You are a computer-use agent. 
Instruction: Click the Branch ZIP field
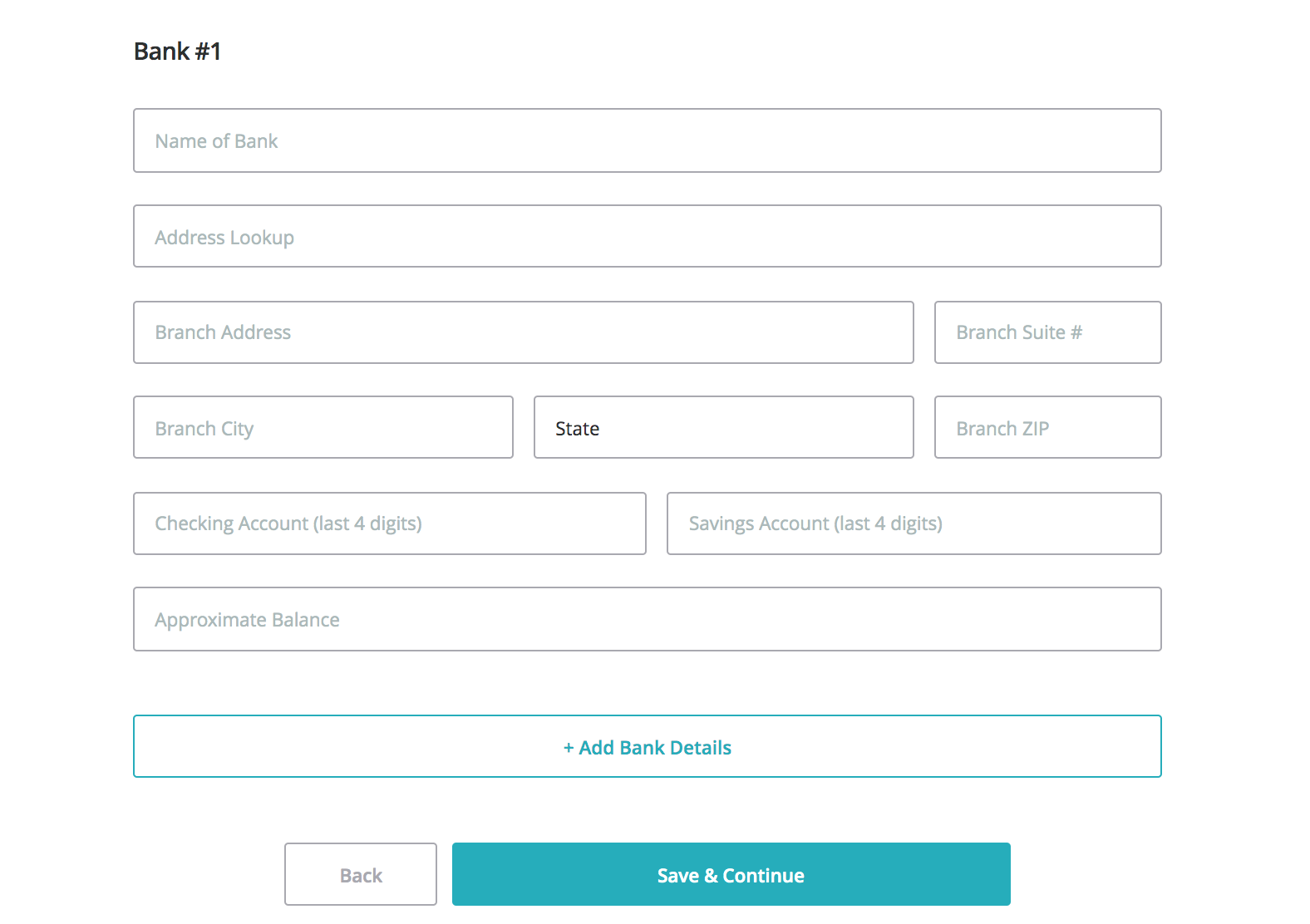pyautogui.click(x=1047, y=427)
